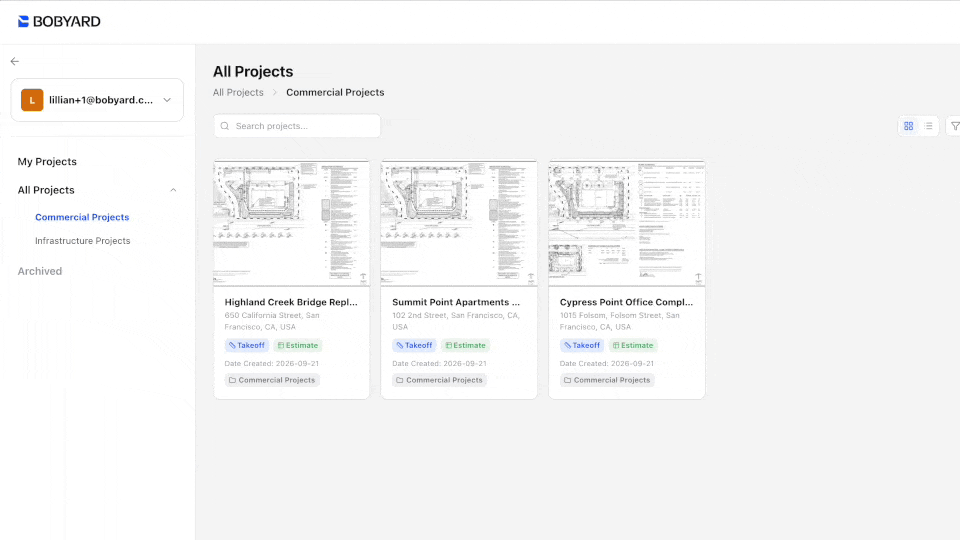Open the lillian+1@bobyard account dropdown
Image resolution: width=960 pixels, height=540 pixels.
click(x=97, y=100)
